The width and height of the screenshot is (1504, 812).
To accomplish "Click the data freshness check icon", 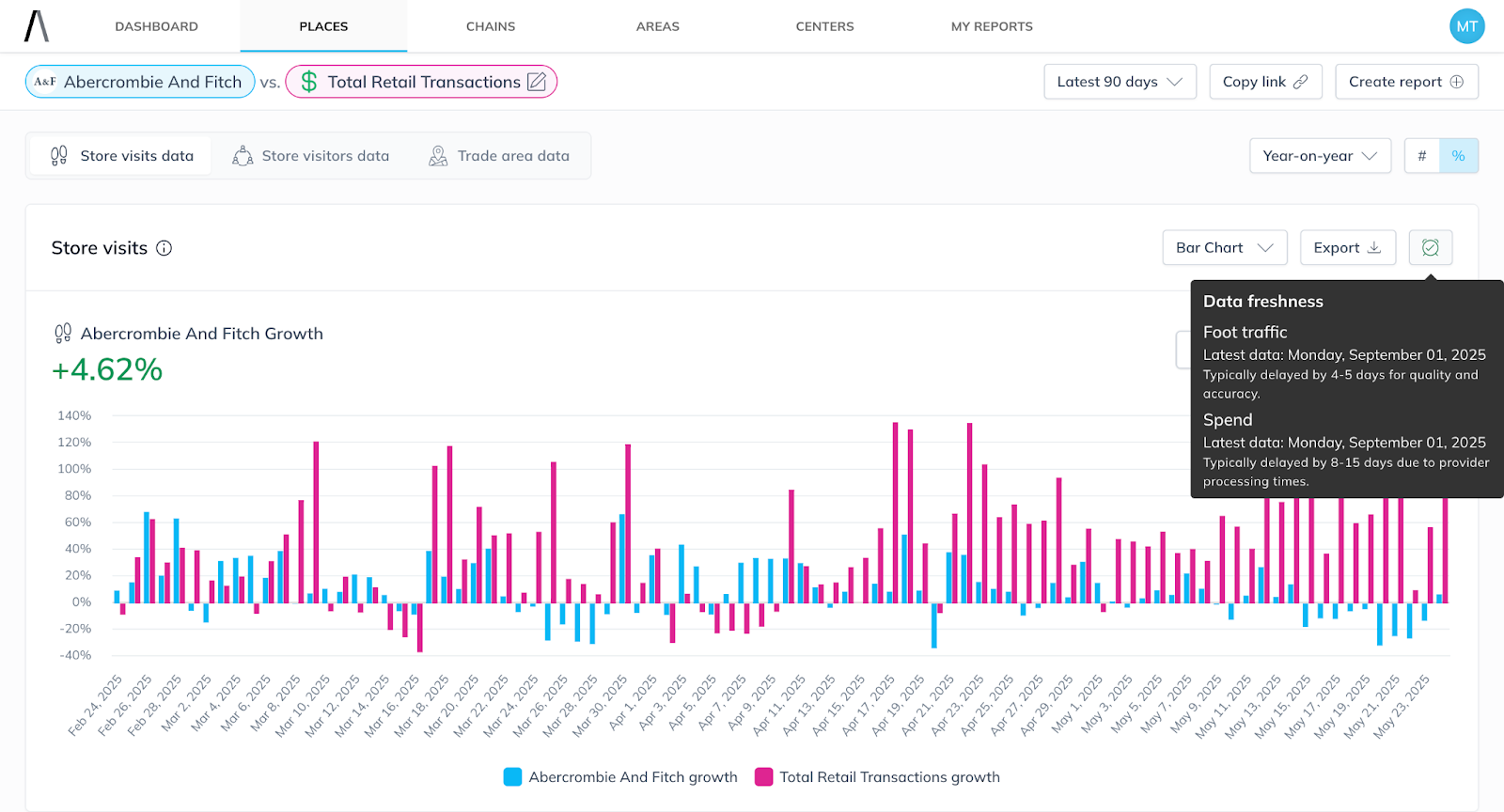I will (1431, 248).
